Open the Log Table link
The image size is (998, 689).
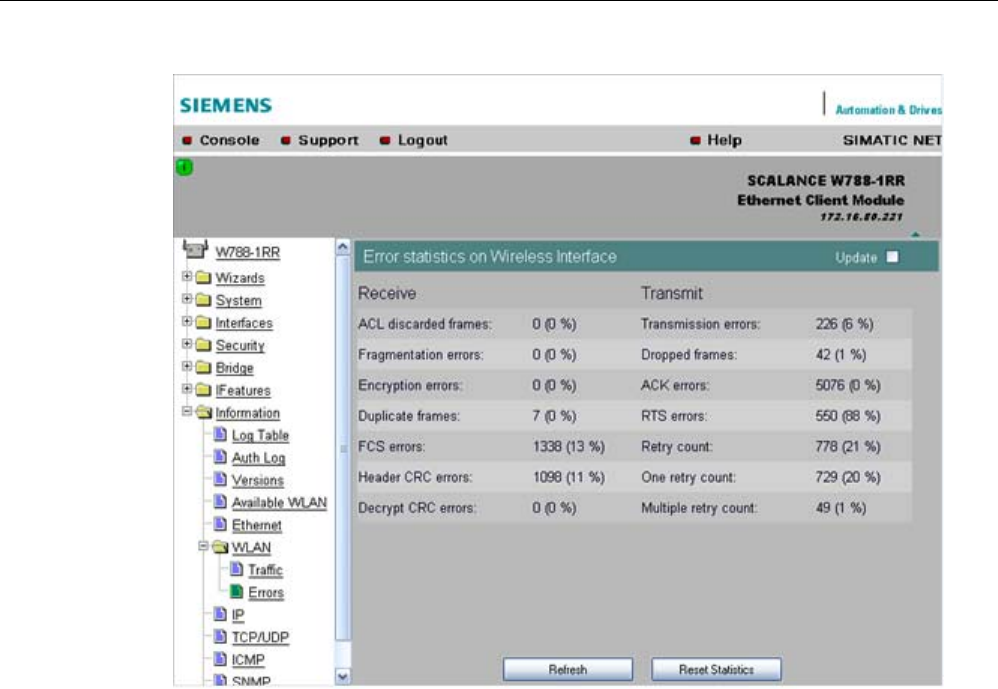click(260, 435)
